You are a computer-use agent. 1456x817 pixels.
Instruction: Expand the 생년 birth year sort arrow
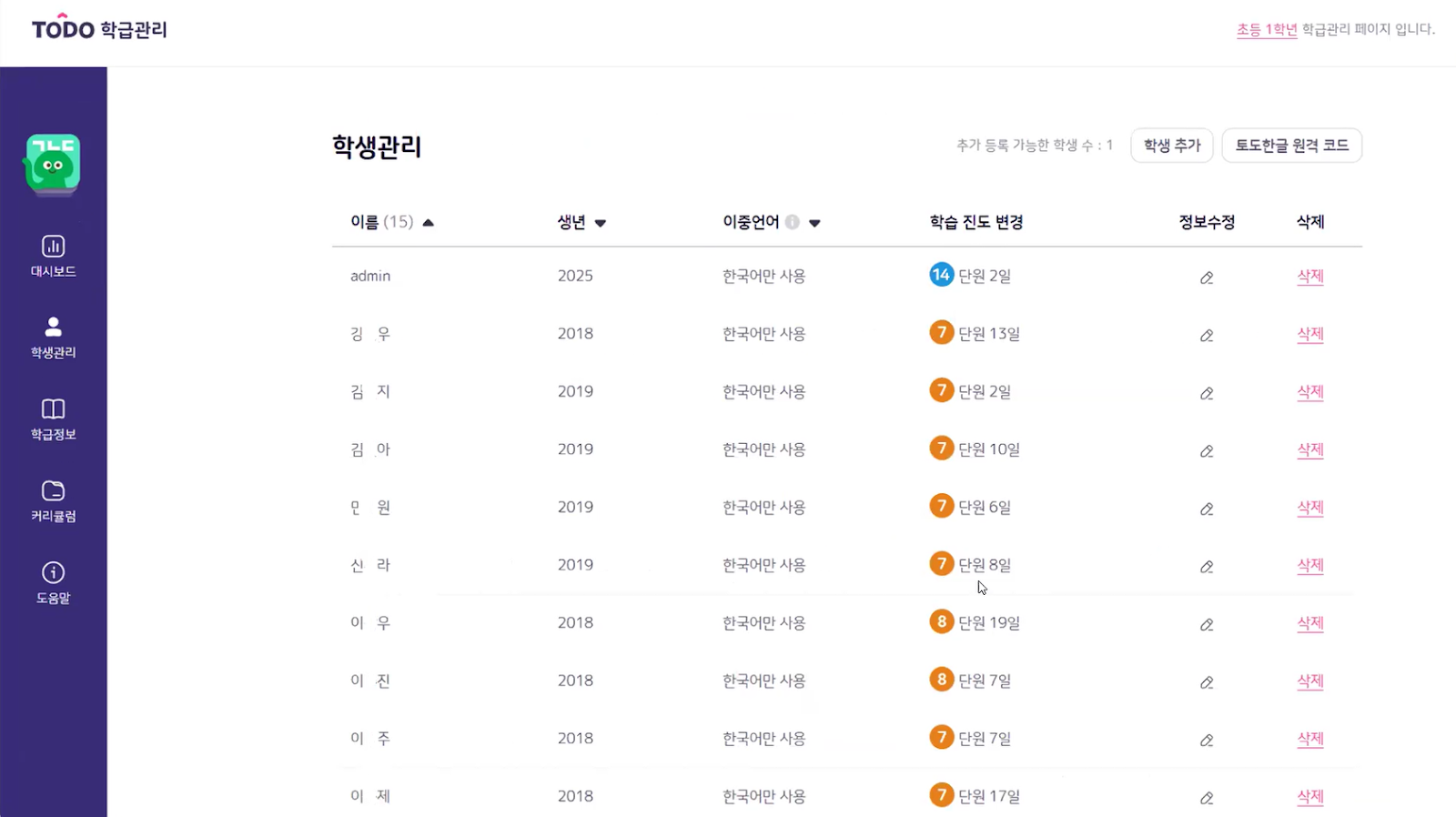point(601,223)
